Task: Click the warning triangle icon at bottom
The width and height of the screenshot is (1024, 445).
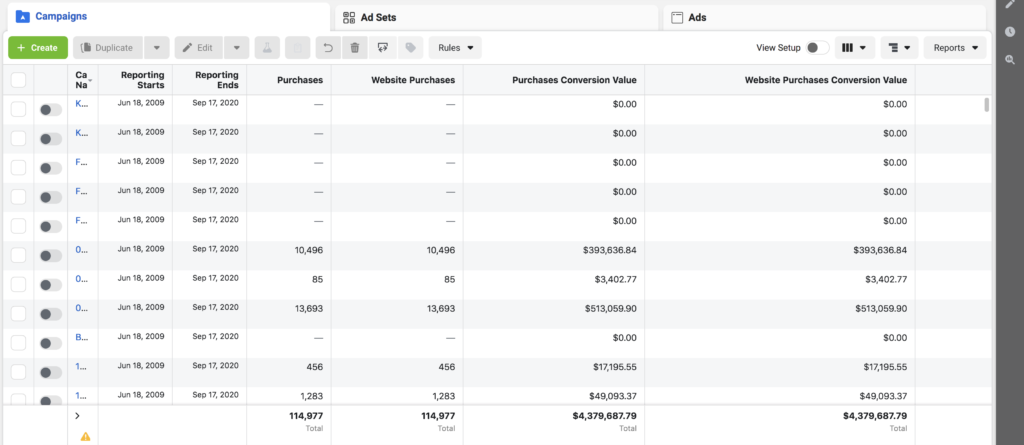Action: (85, 436)
